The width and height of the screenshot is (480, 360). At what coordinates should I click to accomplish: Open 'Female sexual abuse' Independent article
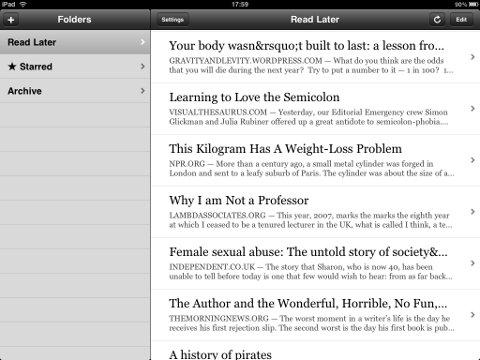point(315,263)
